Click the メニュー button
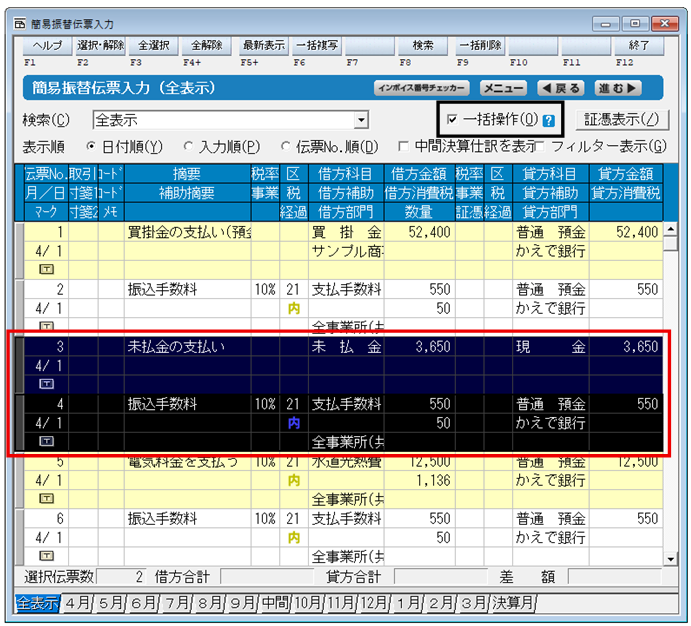 click(x=503, y=88)
